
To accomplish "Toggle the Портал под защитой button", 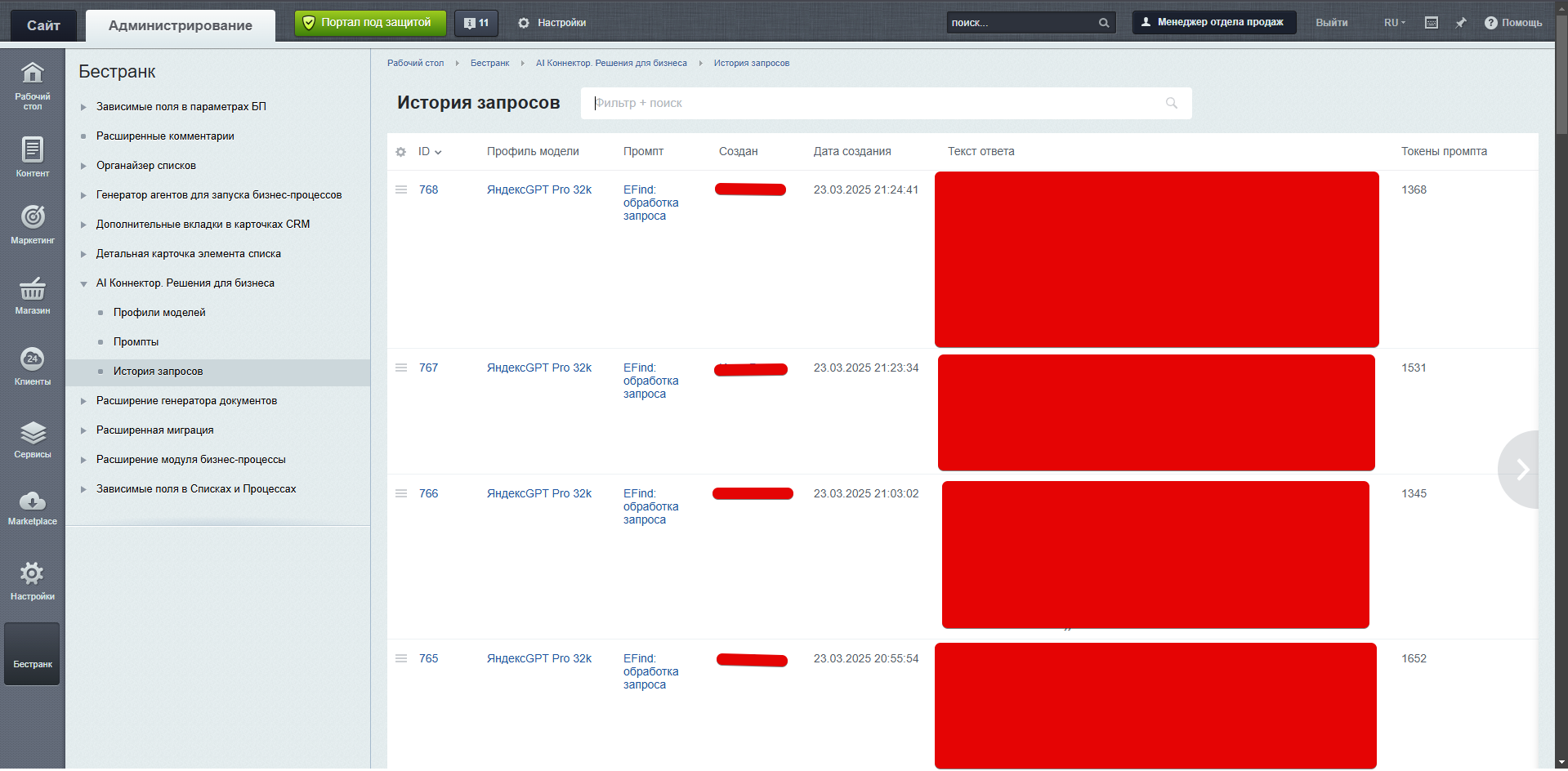I will pyautogui.click(x=369, y=23).
